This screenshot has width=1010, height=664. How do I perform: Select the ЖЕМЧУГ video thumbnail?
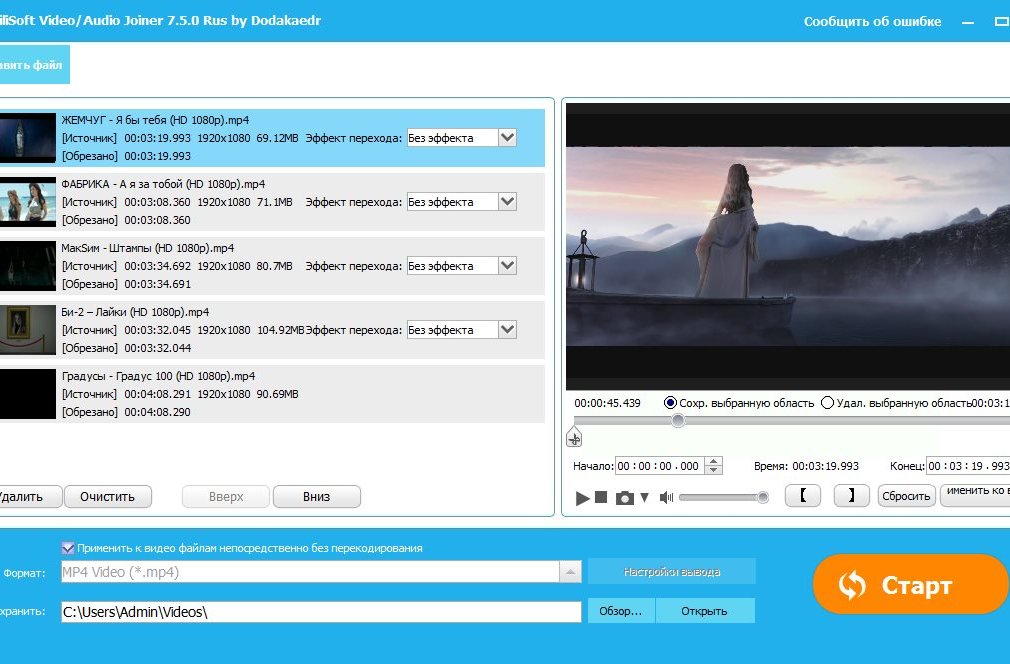pyautogui.click(x=28, y=138)
